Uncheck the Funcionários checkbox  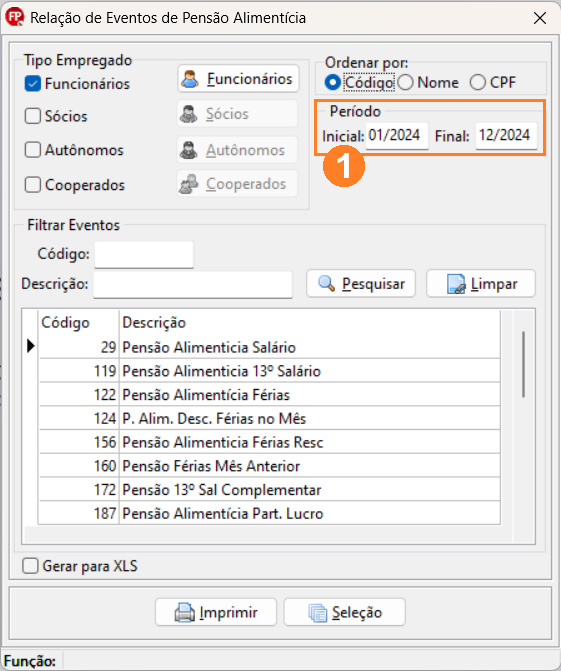(33, 83)
